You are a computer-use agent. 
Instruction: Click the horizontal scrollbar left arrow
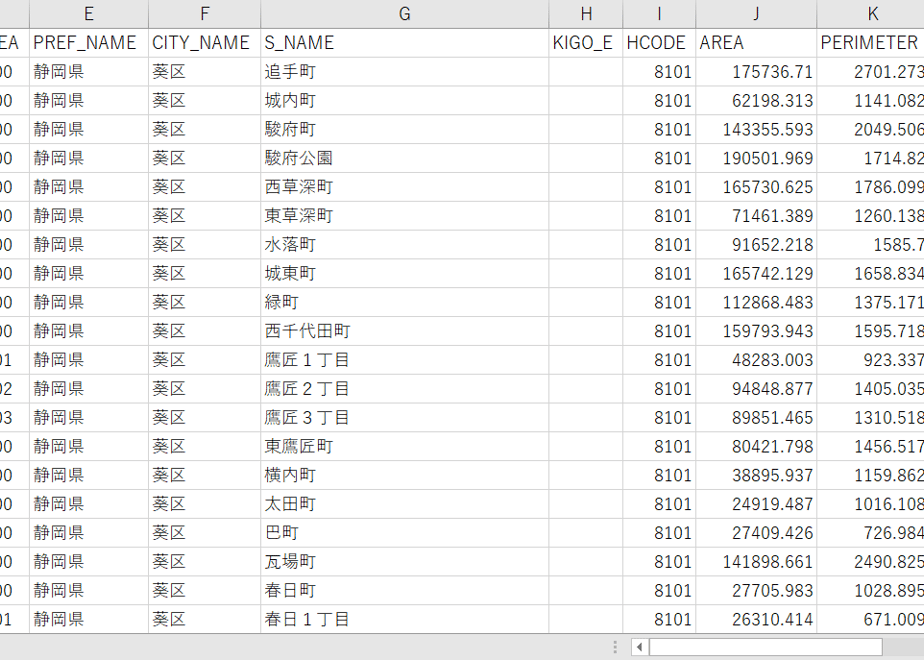pyautogui.click(x=639, y=647)
